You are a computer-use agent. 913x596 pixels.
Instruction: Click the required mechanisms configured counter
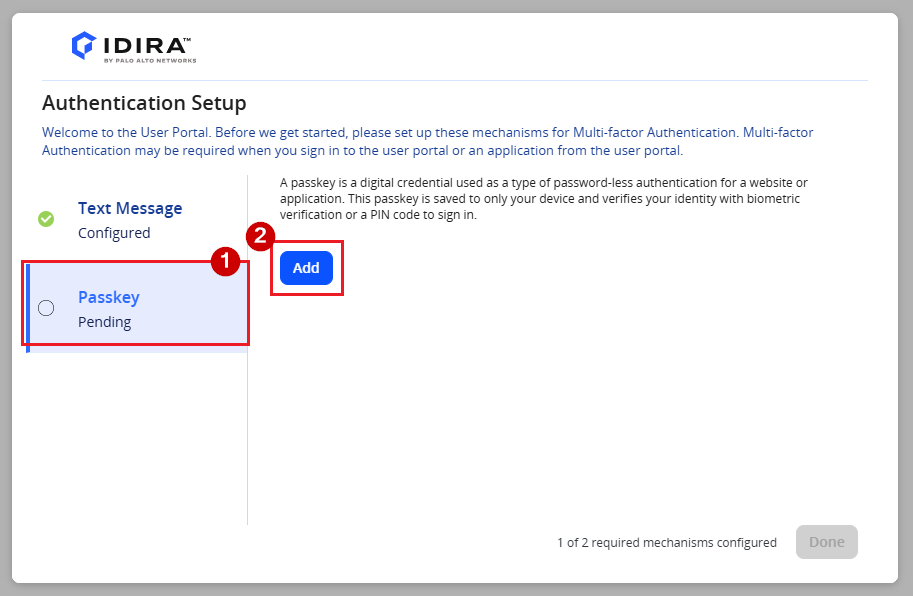pyautogui.click(x=667, y=542)
